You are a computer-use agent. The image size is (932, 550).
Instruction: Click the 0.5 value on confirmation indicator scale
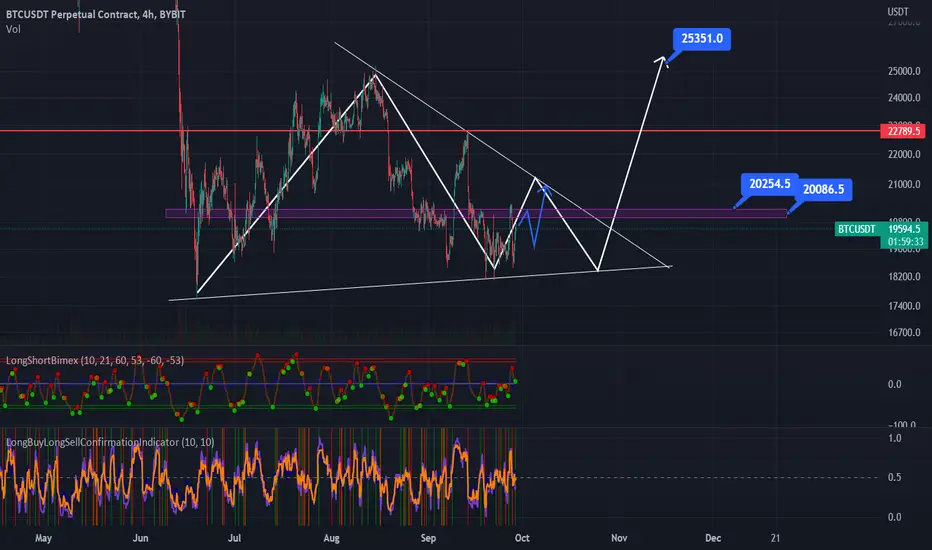[x=894, y=477]
